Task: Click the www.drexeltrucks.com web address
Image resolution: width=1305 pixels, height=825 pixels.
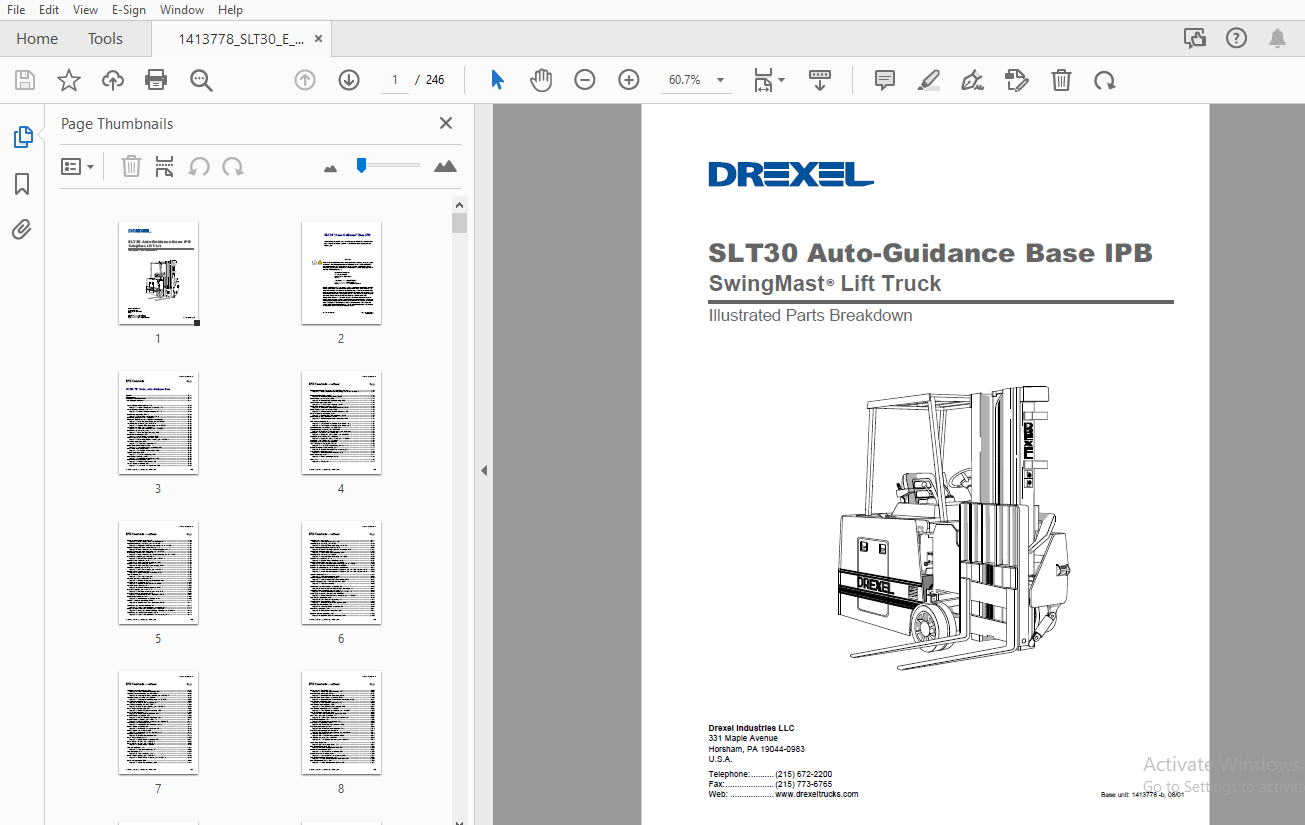Action: coord(816,794)
